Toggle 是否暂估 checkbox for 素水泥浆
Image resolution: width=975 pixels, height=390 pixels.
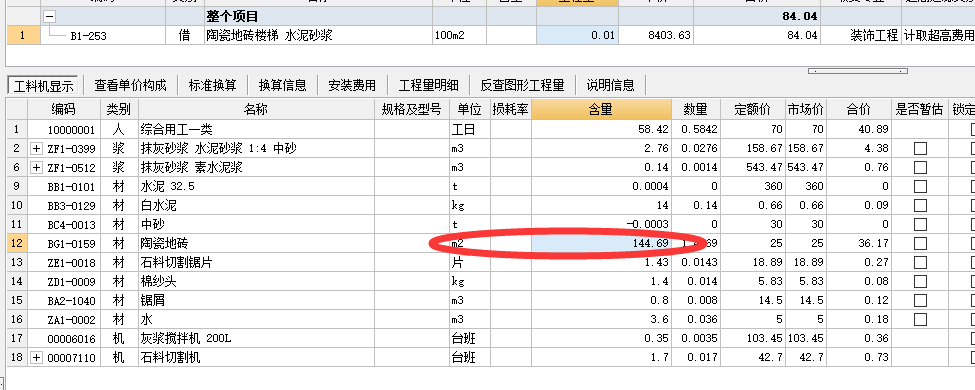tap(920, 167)
